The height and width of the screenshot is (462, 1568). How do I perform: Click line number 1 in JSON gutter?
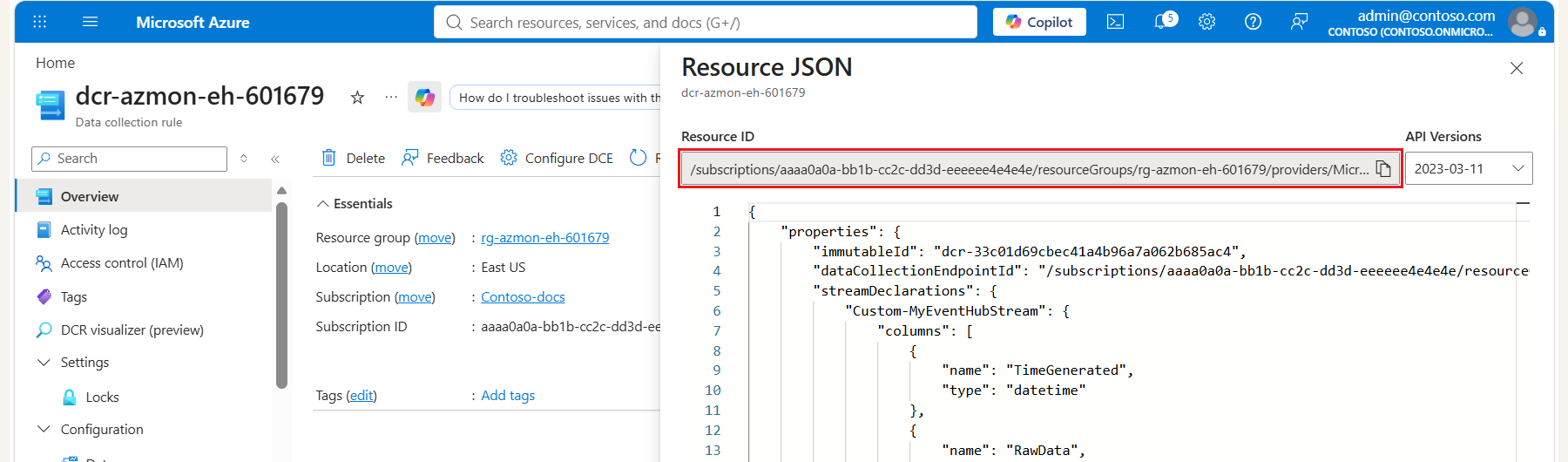click(717, 211)
